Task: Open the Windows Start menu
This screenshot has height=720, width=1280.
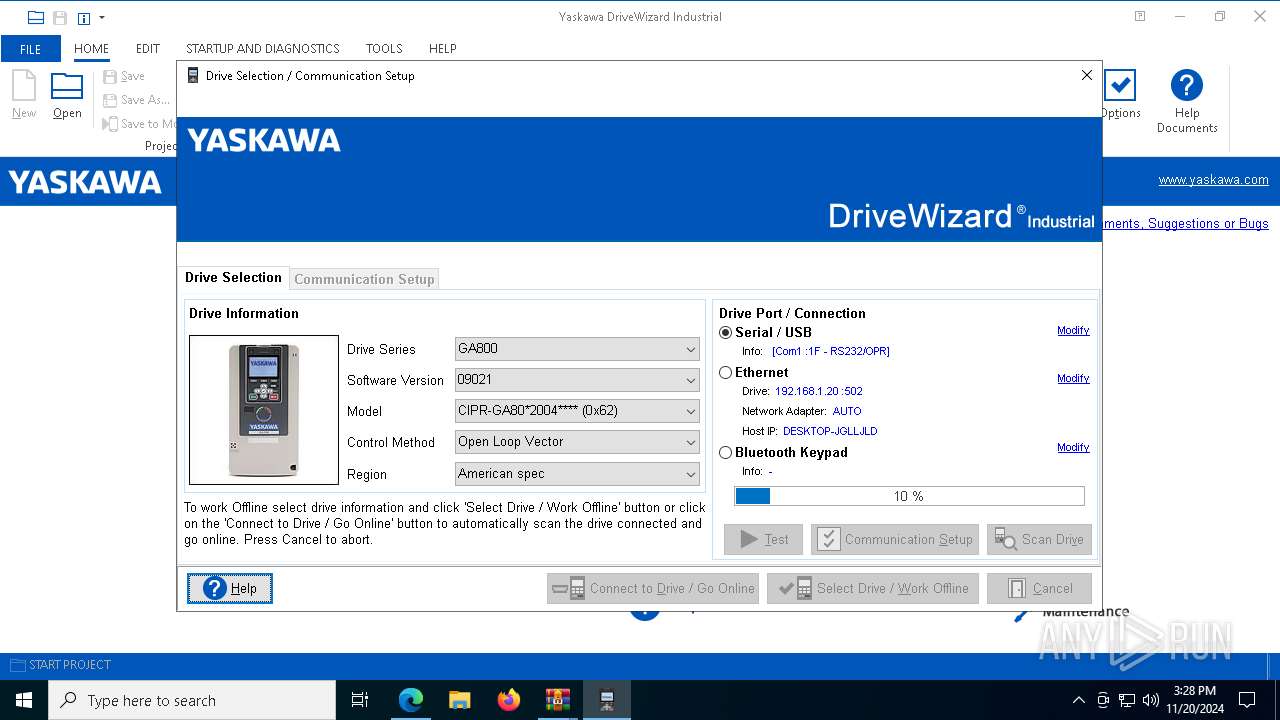Action: (24, 700)
